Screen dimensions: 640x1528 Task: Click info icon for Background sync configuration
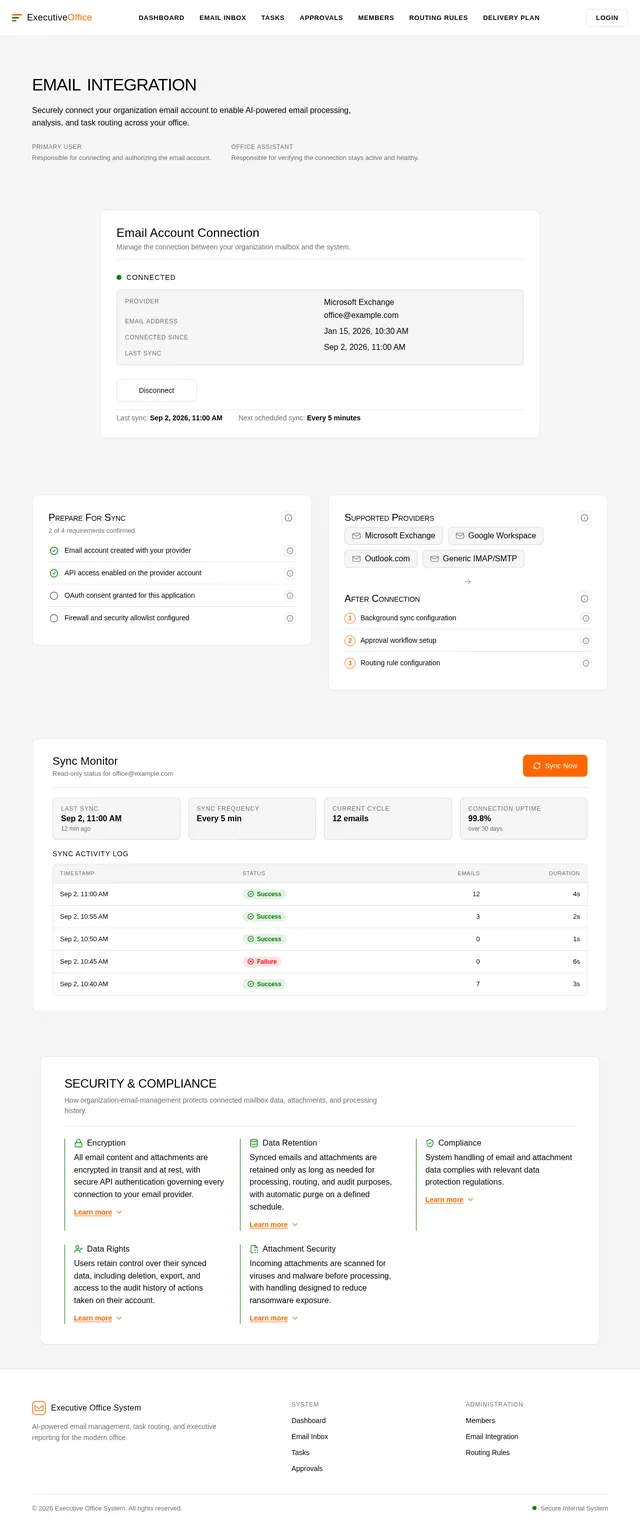point(586,618)
